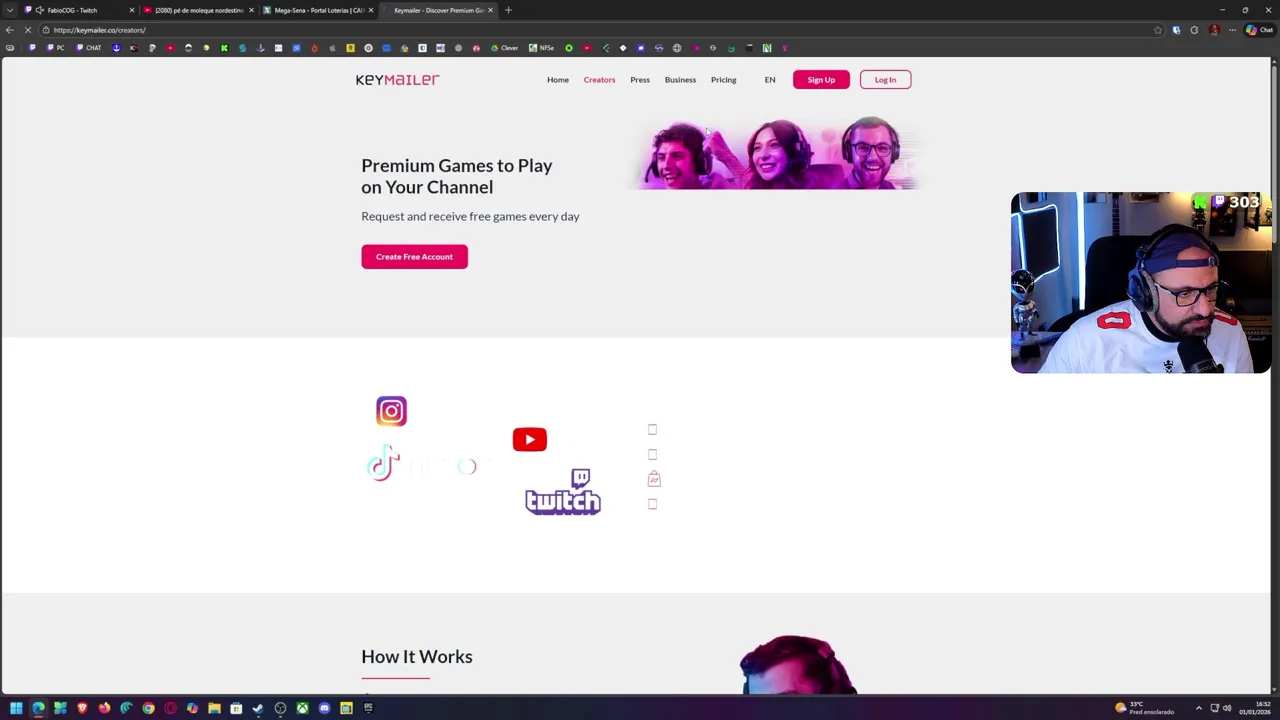Image resolution: width=1280 pixels, height=720 pixels.
Task: Open OBS Studio from the taskbar
Action: (x=280, y=709)
